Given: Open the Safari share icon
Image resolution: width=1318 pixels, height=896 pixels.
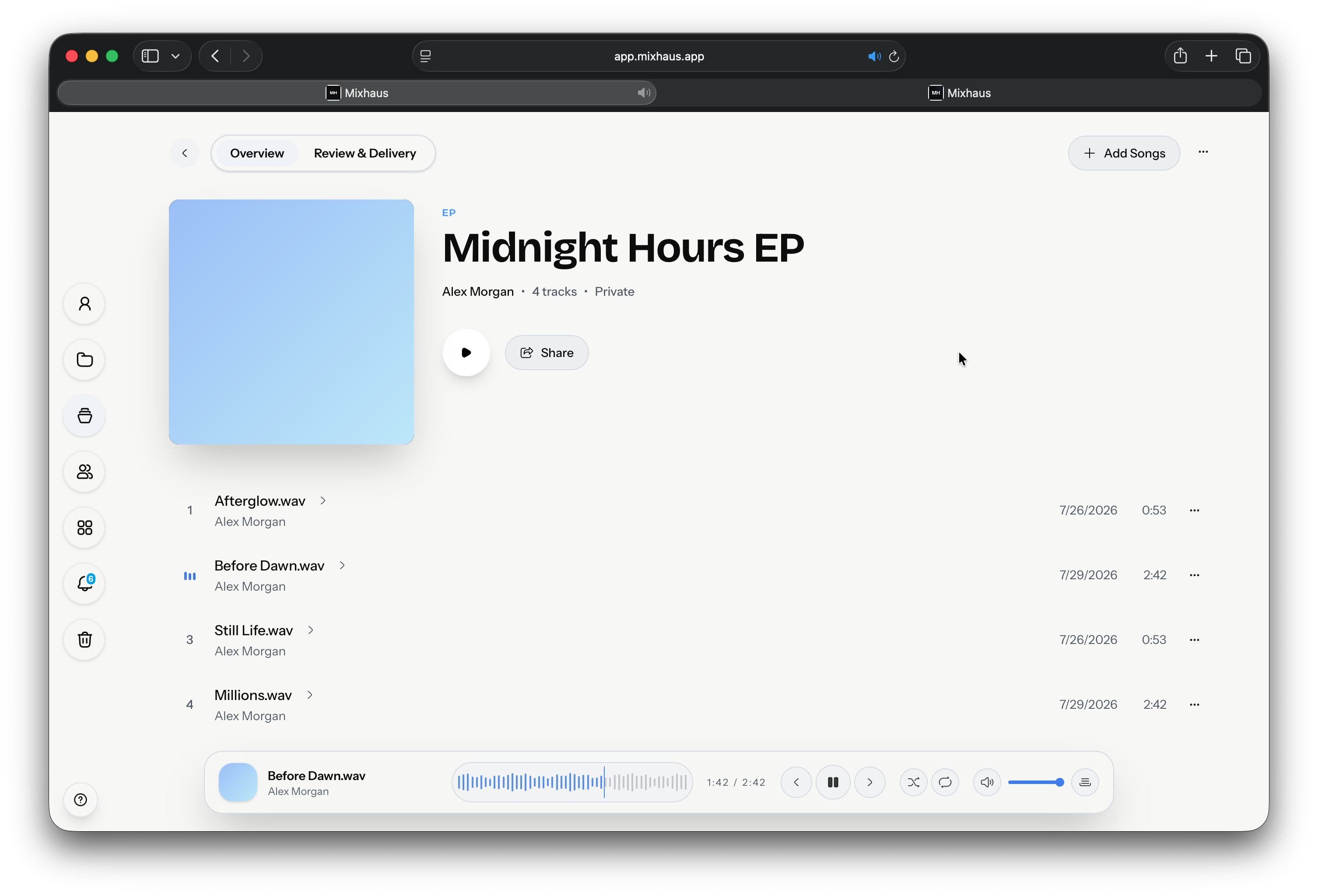Looking at the screenshot, I should [x=1180, y=56].
